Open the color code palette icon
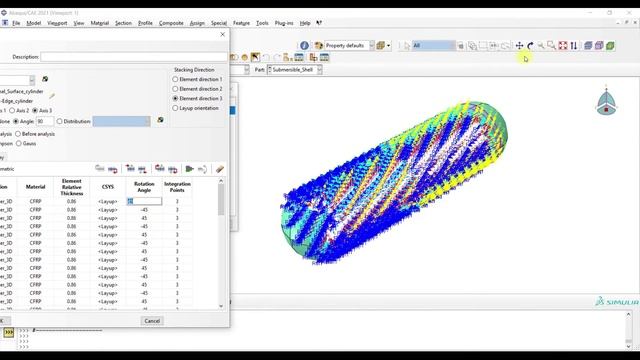 click(x=319, y=46)
